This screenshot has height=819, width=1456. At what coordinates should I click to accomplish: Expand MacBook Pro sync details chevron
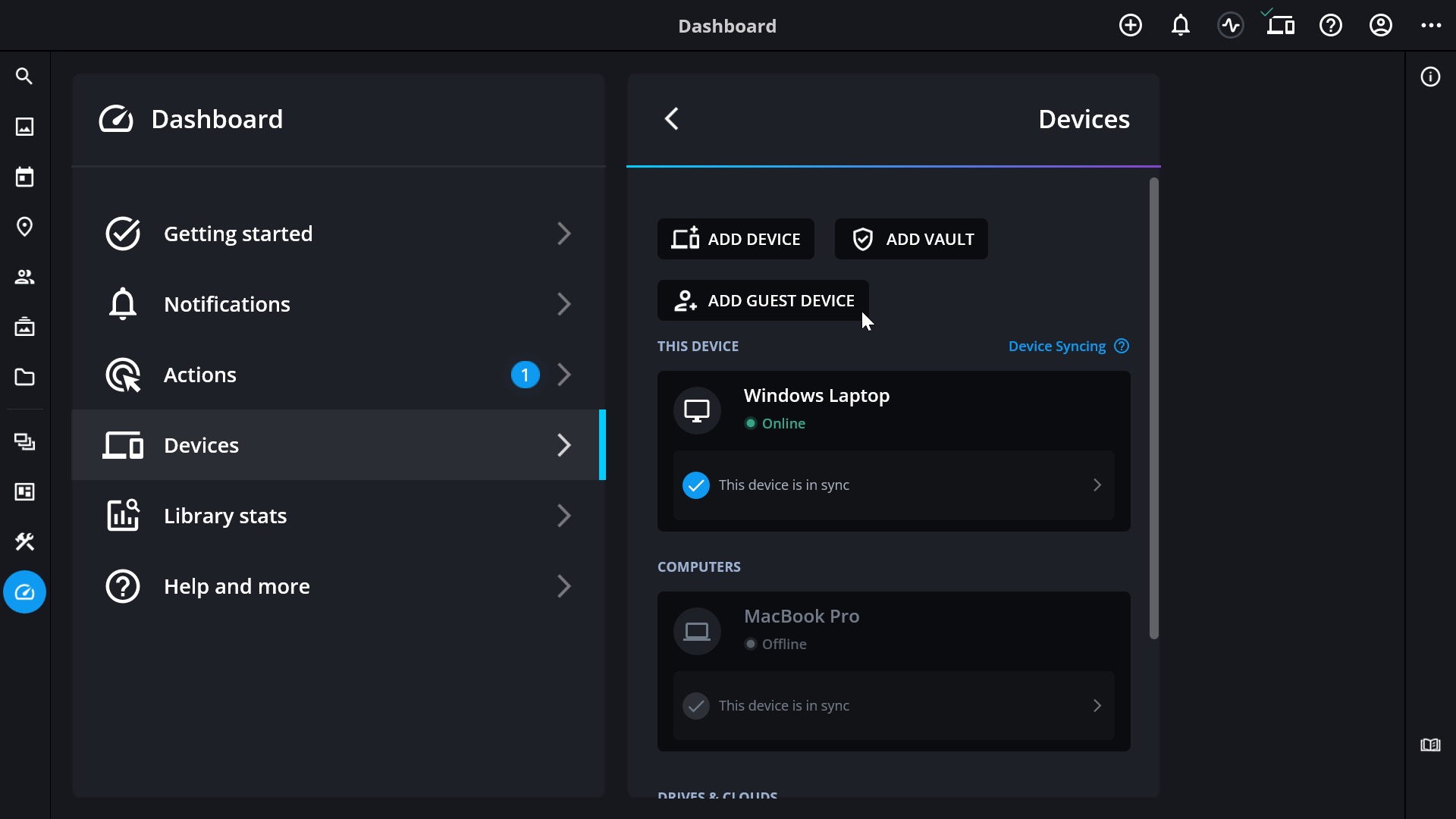pyautogui.click(x=1097, y=705)
